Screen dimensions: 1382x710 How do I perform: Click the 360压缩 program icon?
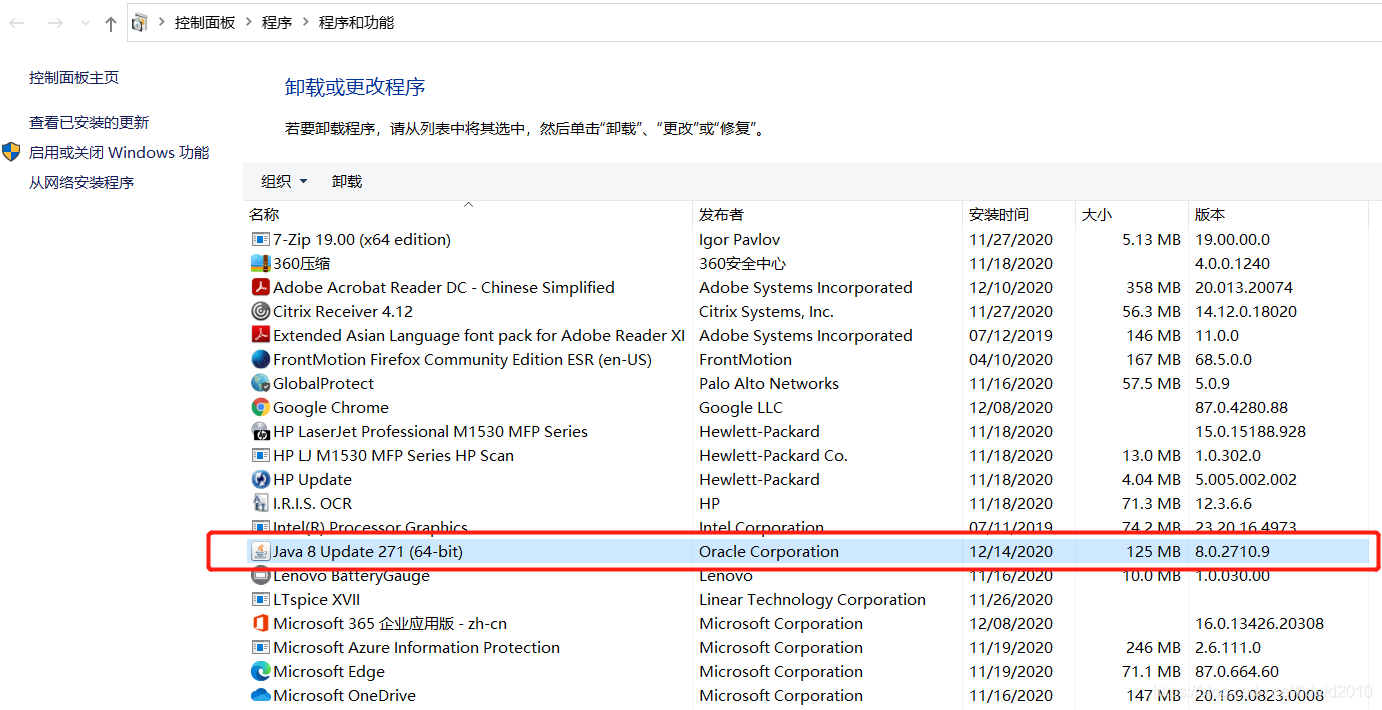260,264
